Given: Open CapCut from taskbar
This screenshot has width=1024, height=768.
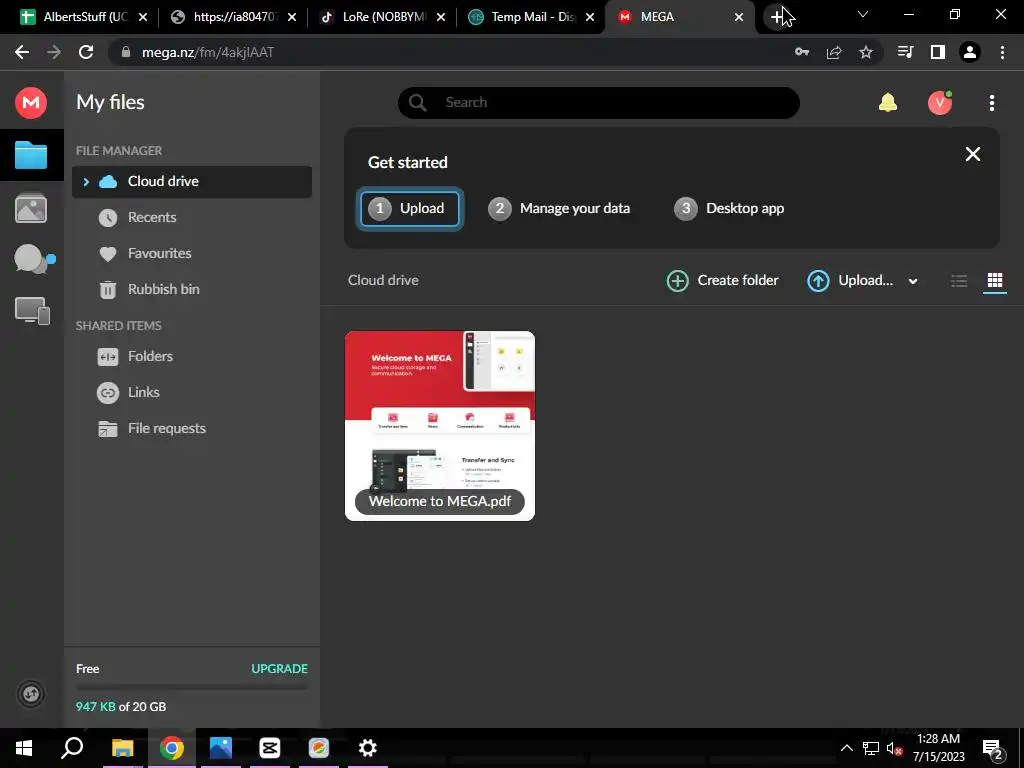Looking at the screenshot, I should [270, 748].
